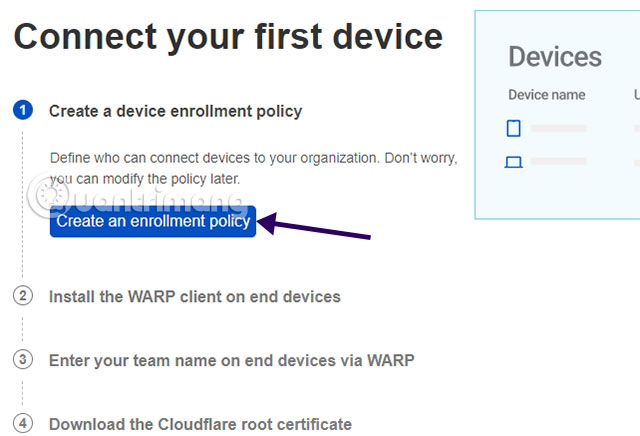Expand the Create a device enrollment policy step

[x=175, y=111]
